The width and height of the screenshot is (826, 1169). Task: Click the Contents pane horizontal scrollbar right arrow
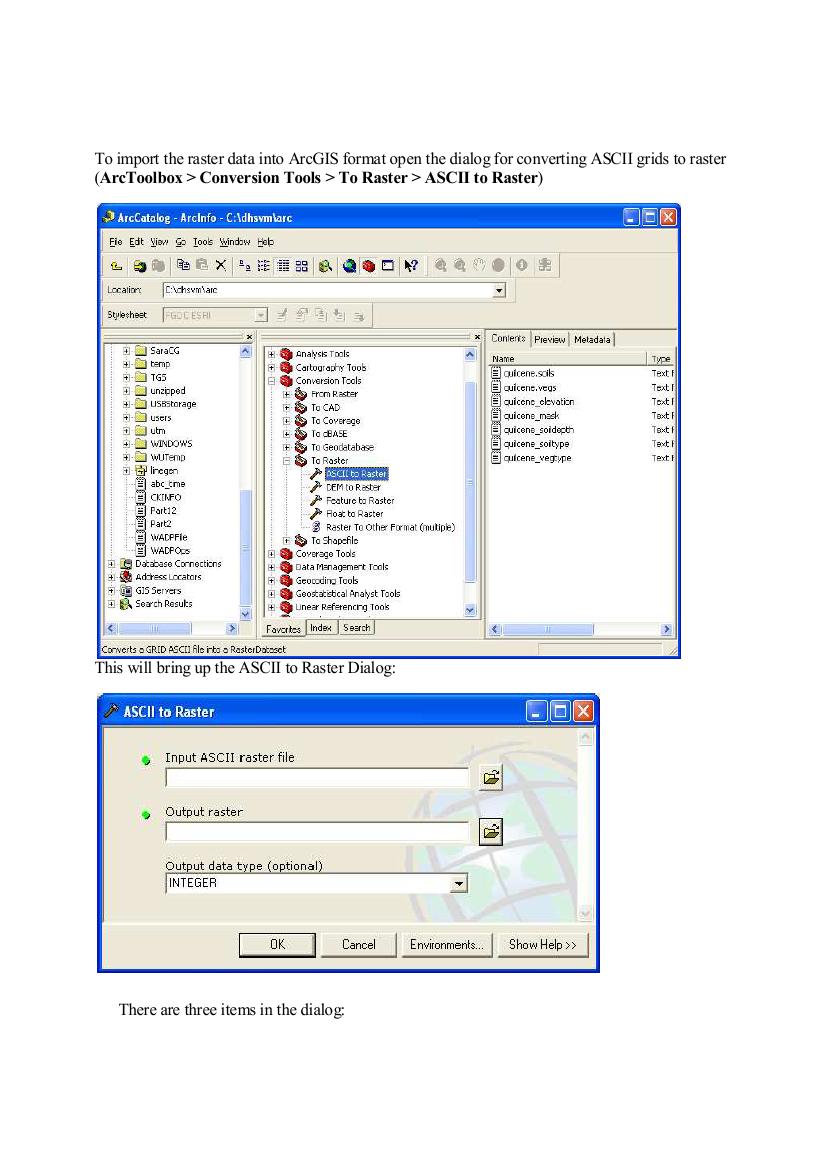click(666, 630)
